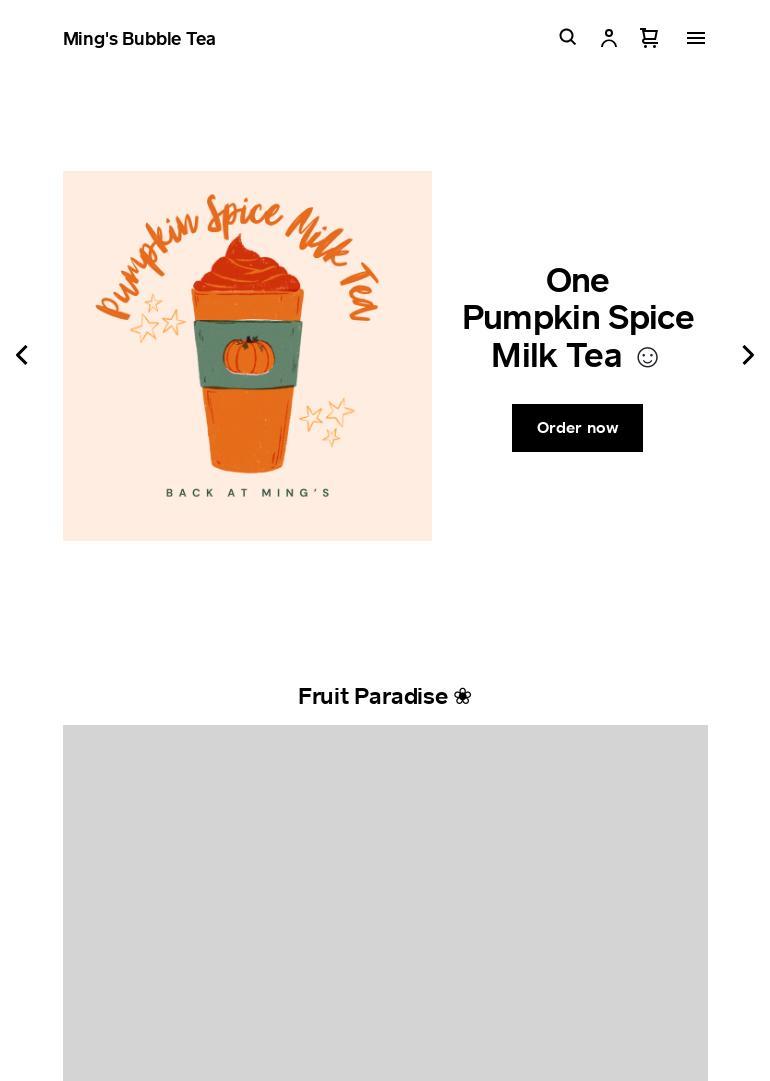Image resolution: width=770 pixels, height=1081 pixels.
Task: Click the One Pumpkin Spice Milk Tea headline
Action: pyautogui.click(x=578, y=318)
